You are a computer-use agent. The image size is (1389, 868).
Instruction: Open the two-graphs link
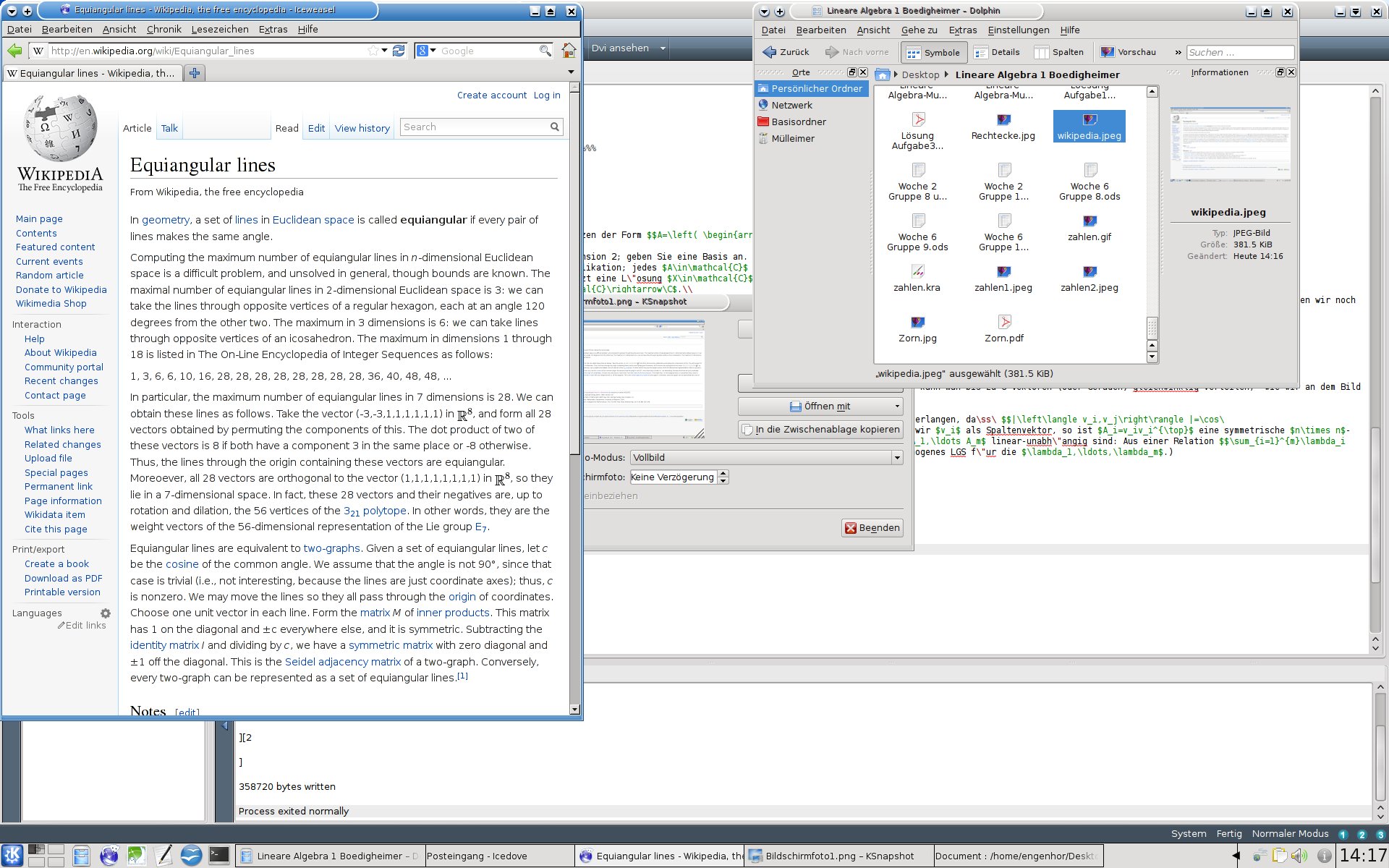[x=331, y=548]
